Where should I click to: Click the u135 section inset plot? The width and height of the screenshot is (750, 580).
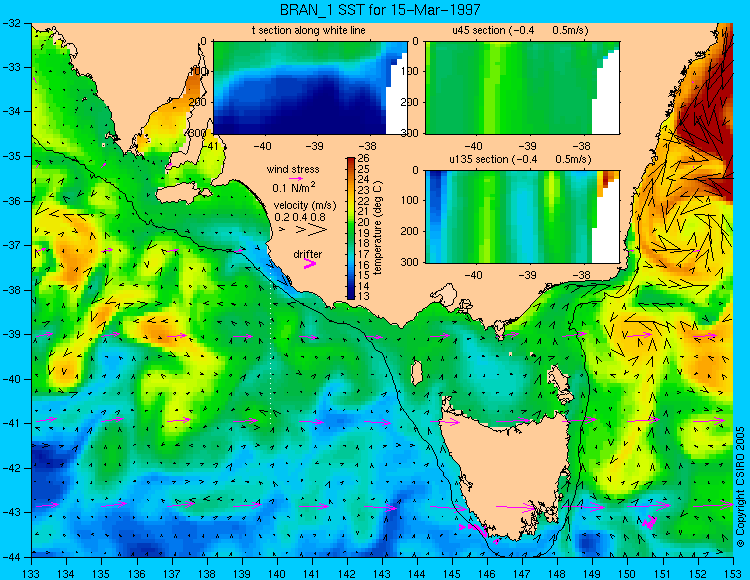coord(522,217)
